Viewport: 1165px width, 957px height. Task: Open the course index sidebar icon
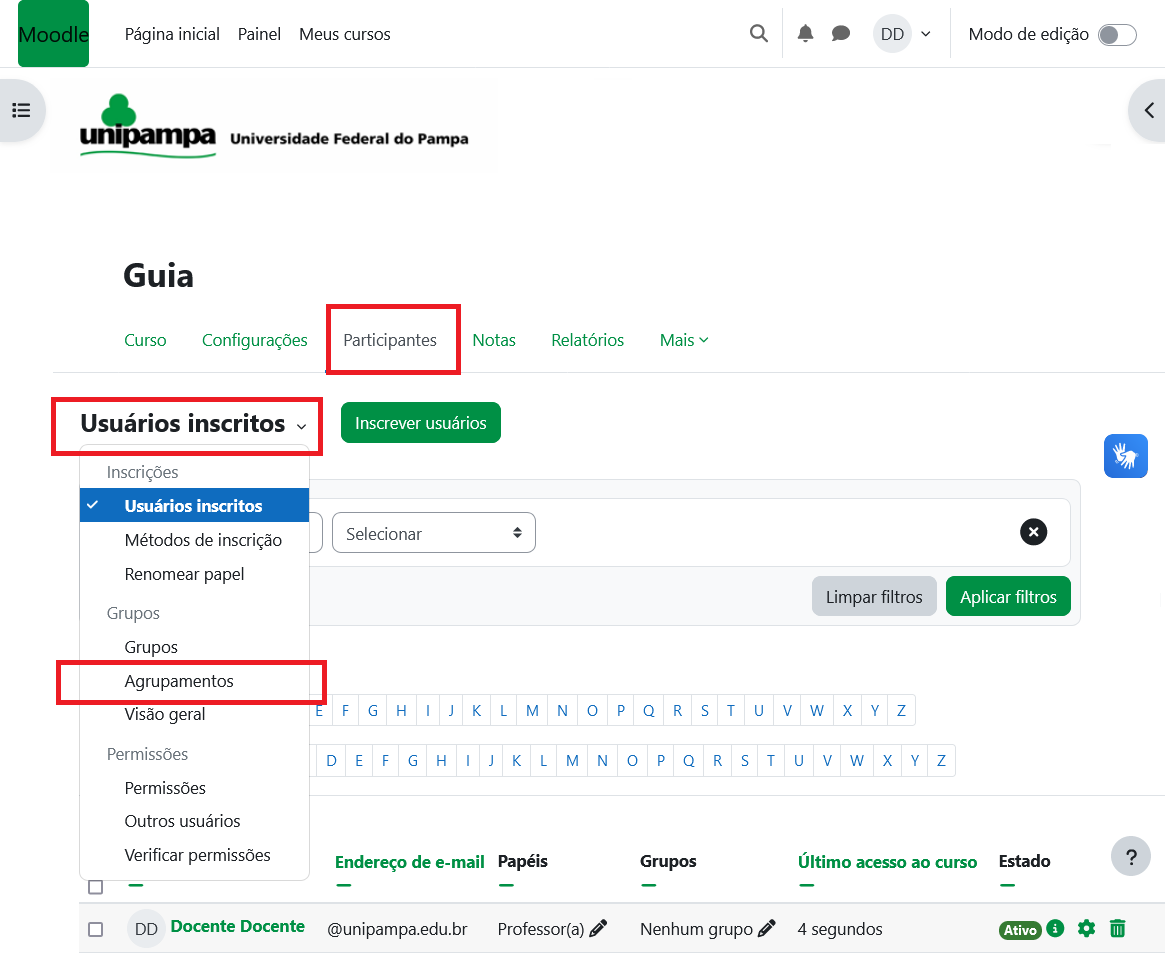coord(21,110)
